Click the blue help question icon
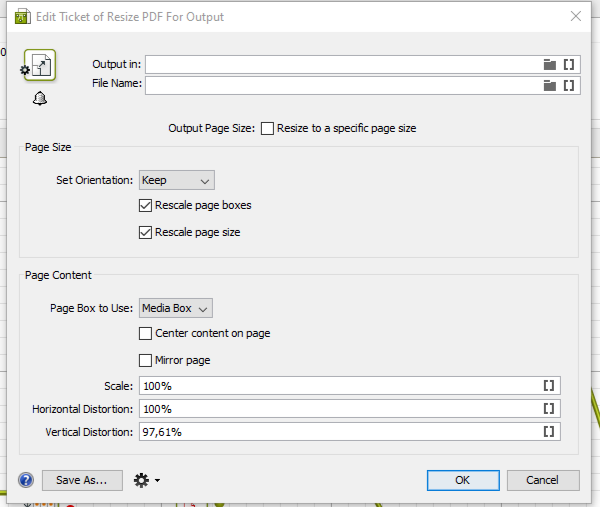The image size is (600, 507). [26, 480]
